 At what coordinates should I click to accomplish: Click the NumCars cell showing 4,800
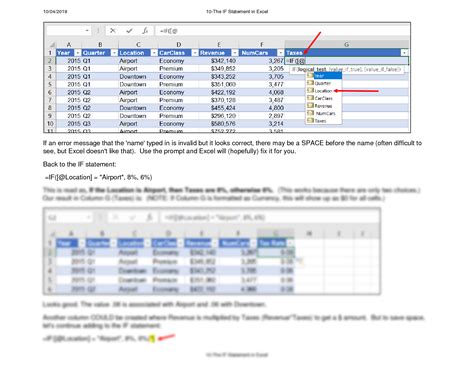[262, 108]
